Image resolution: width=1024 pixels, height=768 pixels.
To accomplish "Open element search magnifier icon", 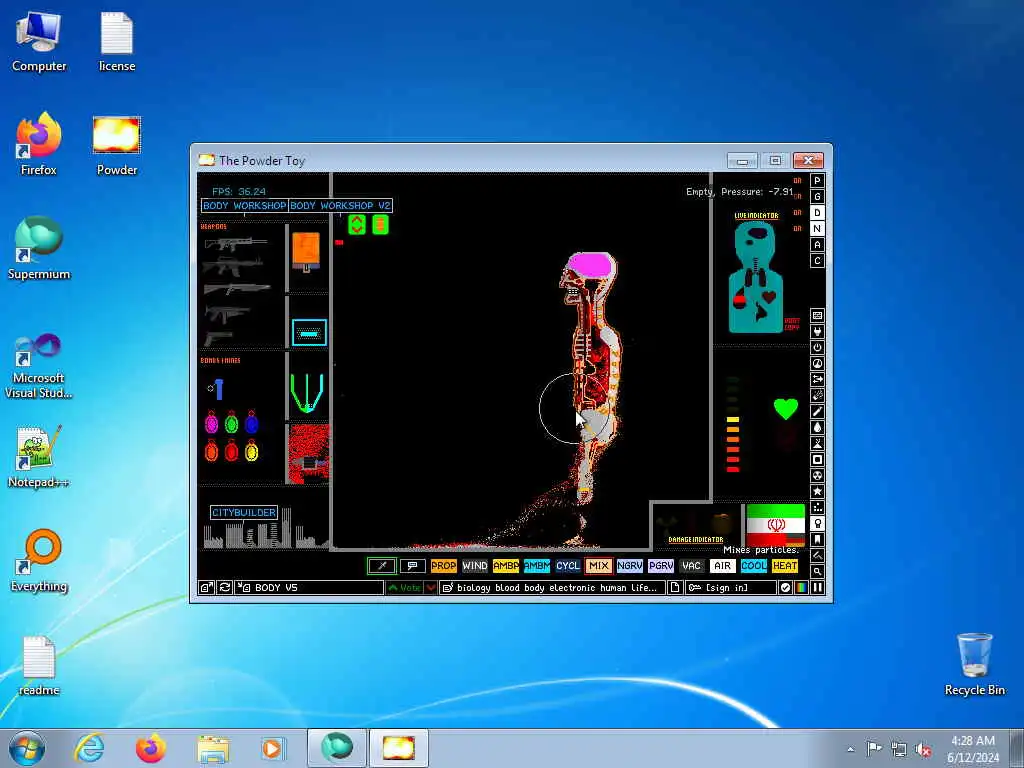I will pyautogui.click(x=817, y=571).
